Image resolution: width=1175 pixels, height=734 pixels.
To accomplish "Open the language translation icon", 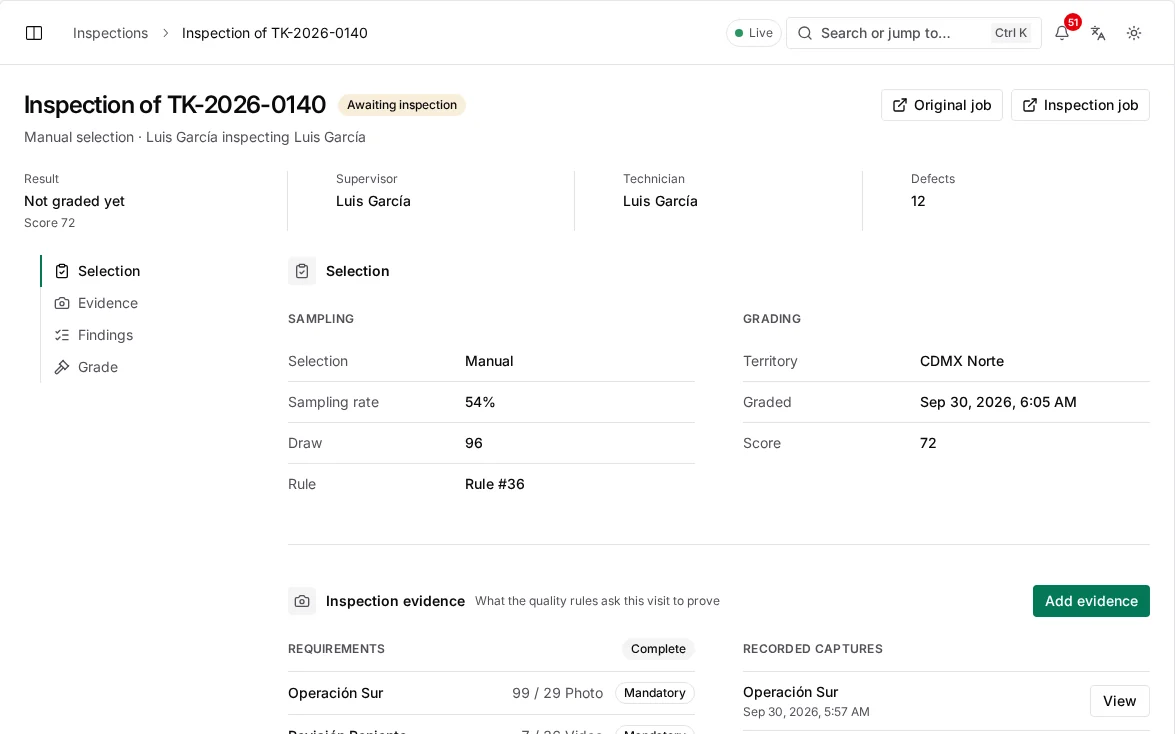I will pos(1098,33).
